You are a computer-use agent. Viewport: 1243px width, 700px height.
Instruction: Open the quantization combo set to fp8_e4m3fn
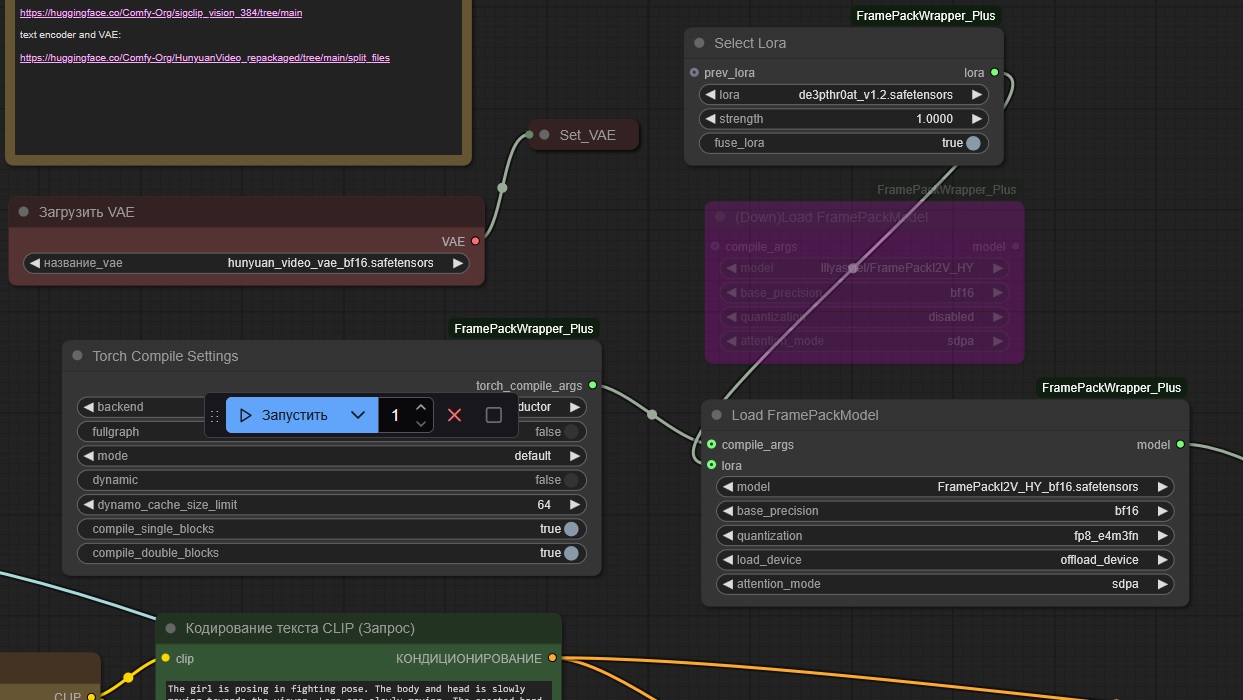[x=945, y=536]
